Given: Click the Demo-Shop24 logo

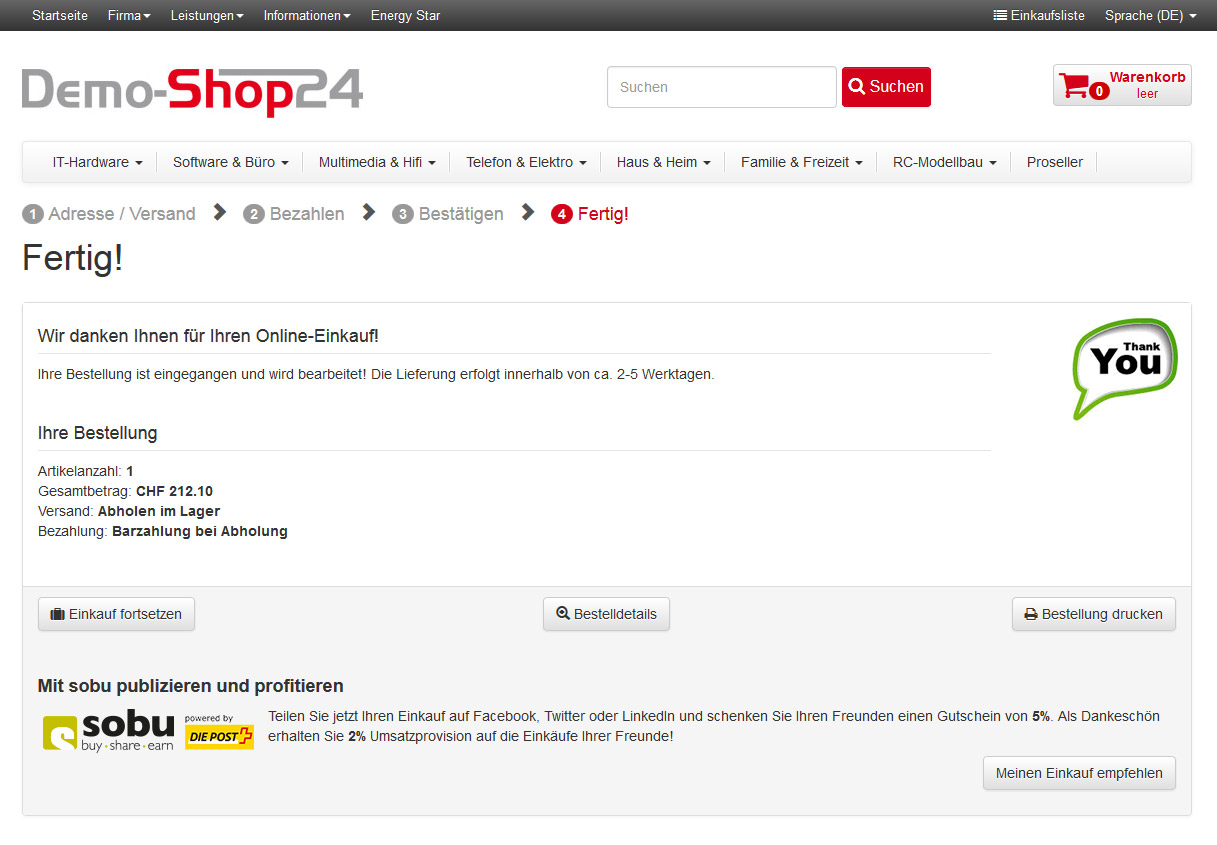Looking at the screenshot, I should tap(192, 91).
